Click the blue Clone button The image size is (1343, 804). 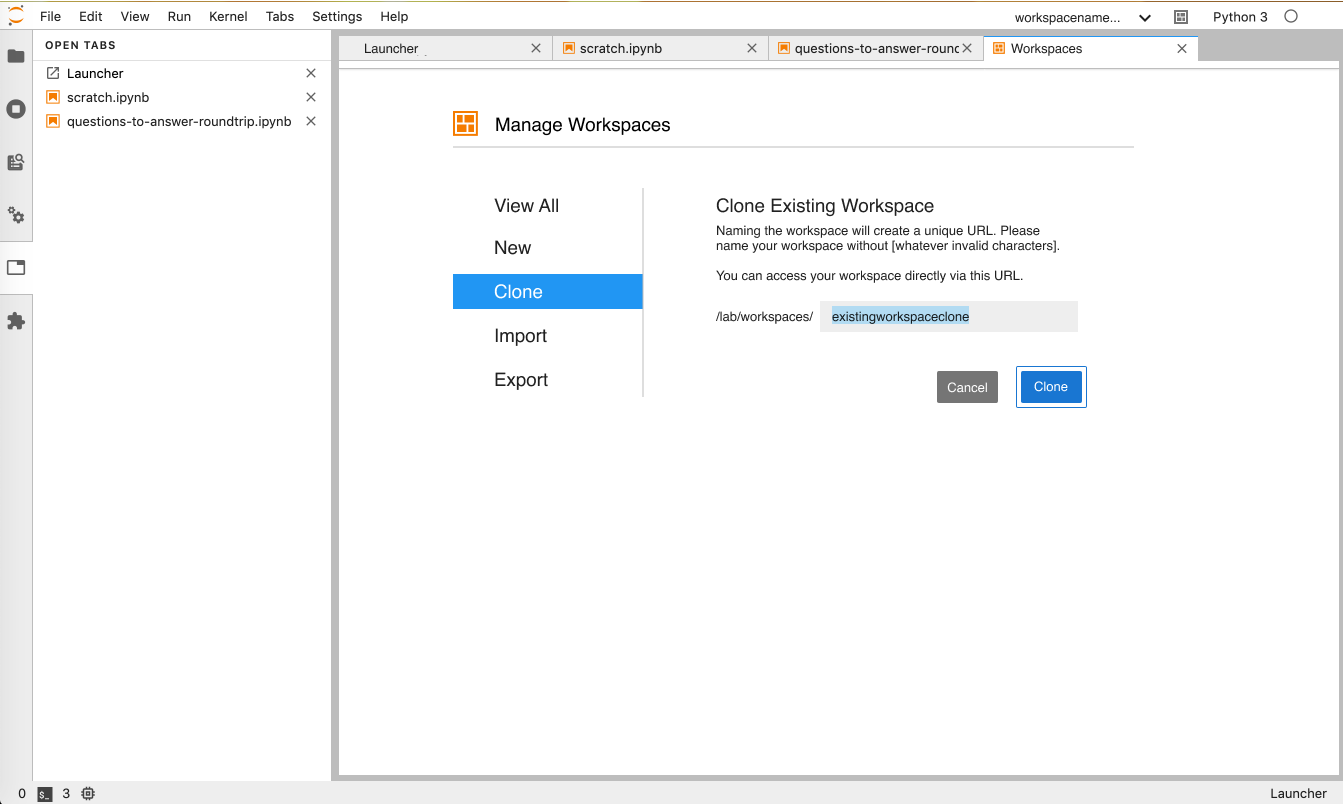click(1051, 387)
